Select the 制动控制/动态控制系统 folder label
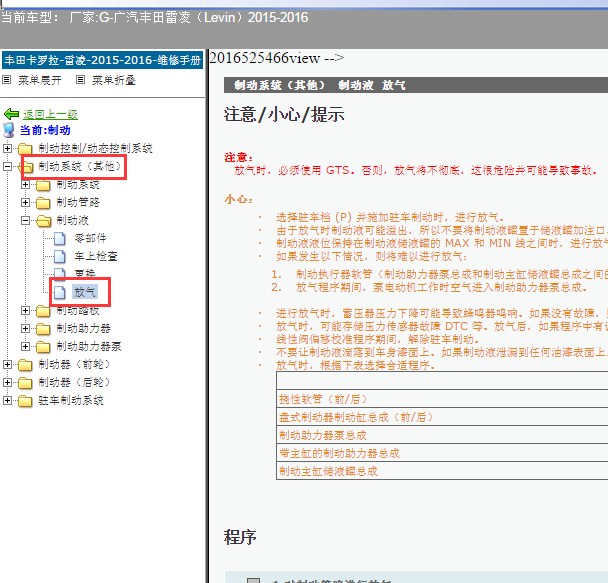This screenshot has width=608, height=583. tap(95, 148)
